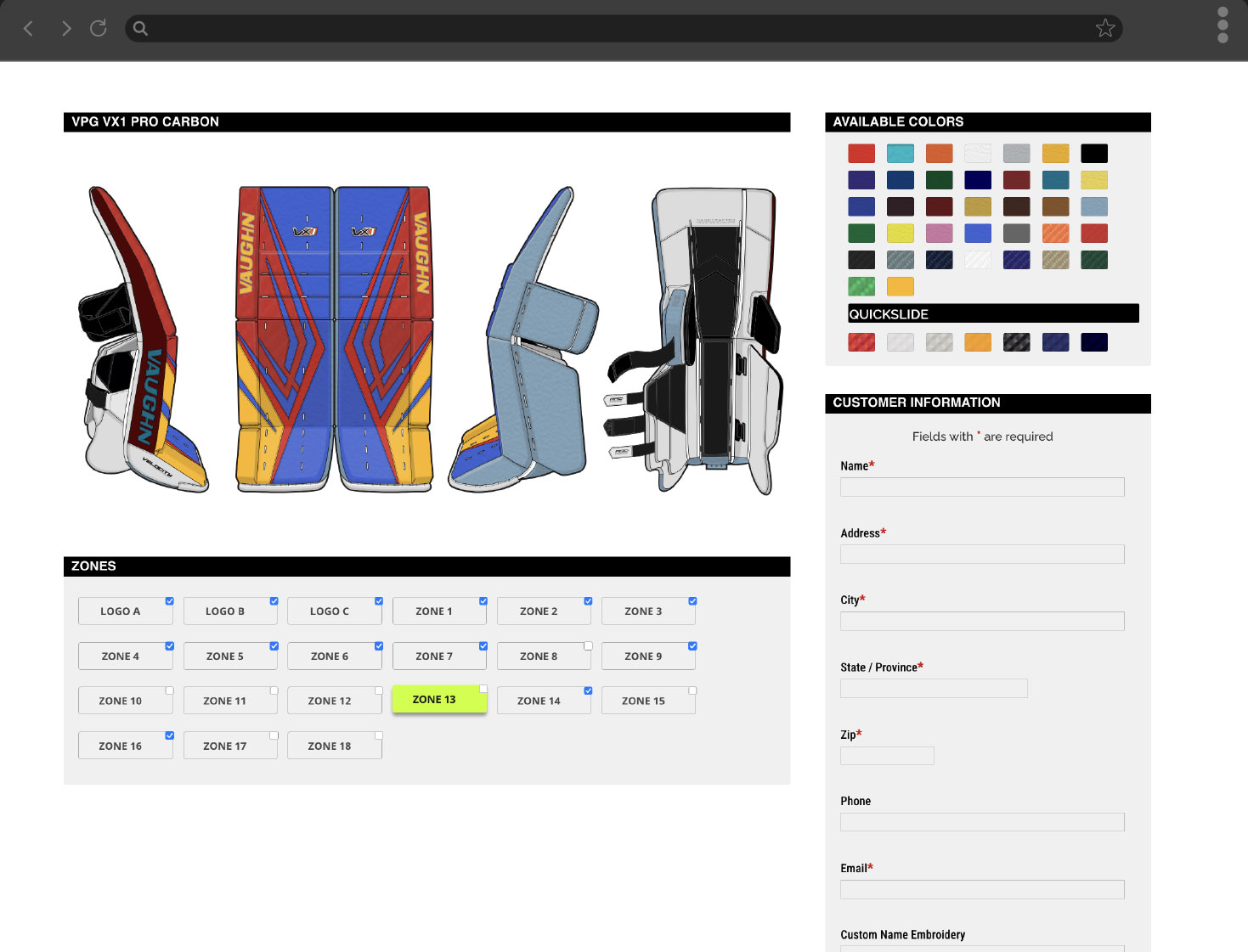Pick the black swatch in Available Colors
This screenshot has width=1248, height=952.
point(1094,153)
